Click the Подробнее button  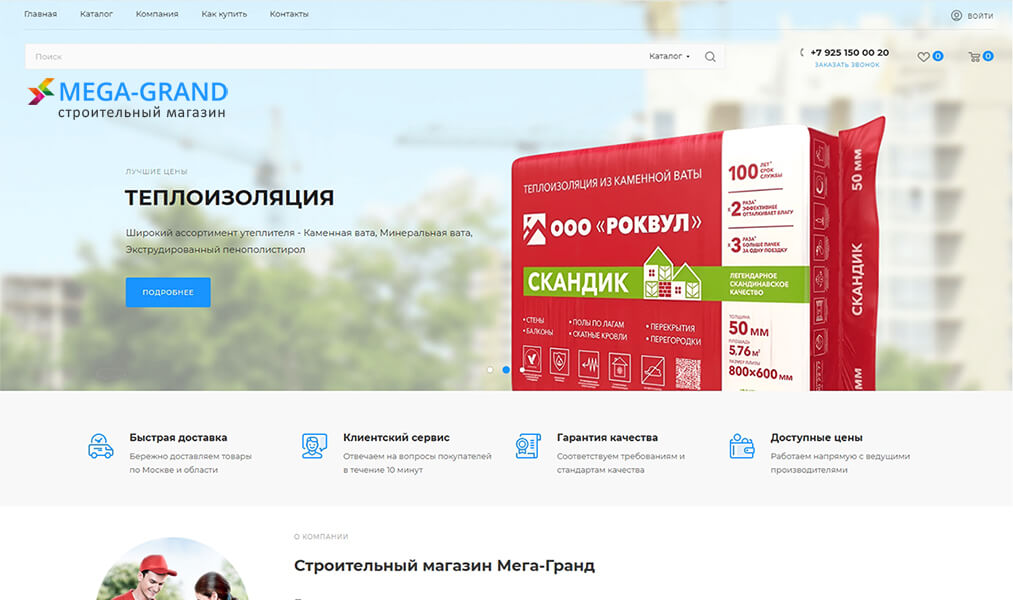coord(168,292)
